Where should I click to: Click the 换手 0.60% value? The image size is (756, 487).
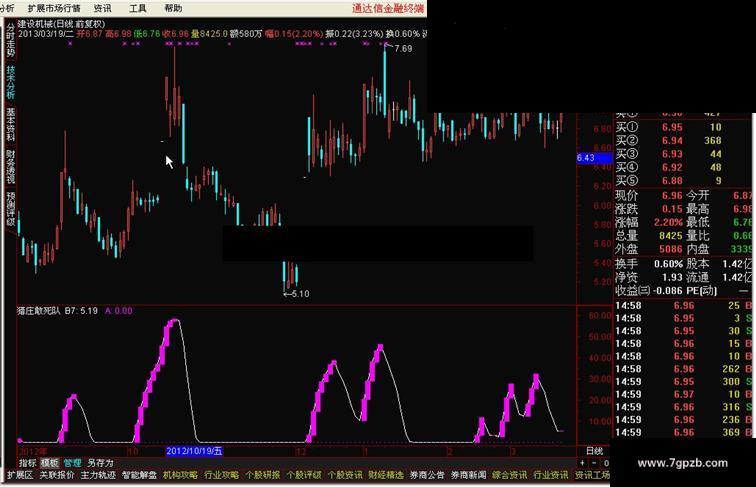click(x=668, y=264)
